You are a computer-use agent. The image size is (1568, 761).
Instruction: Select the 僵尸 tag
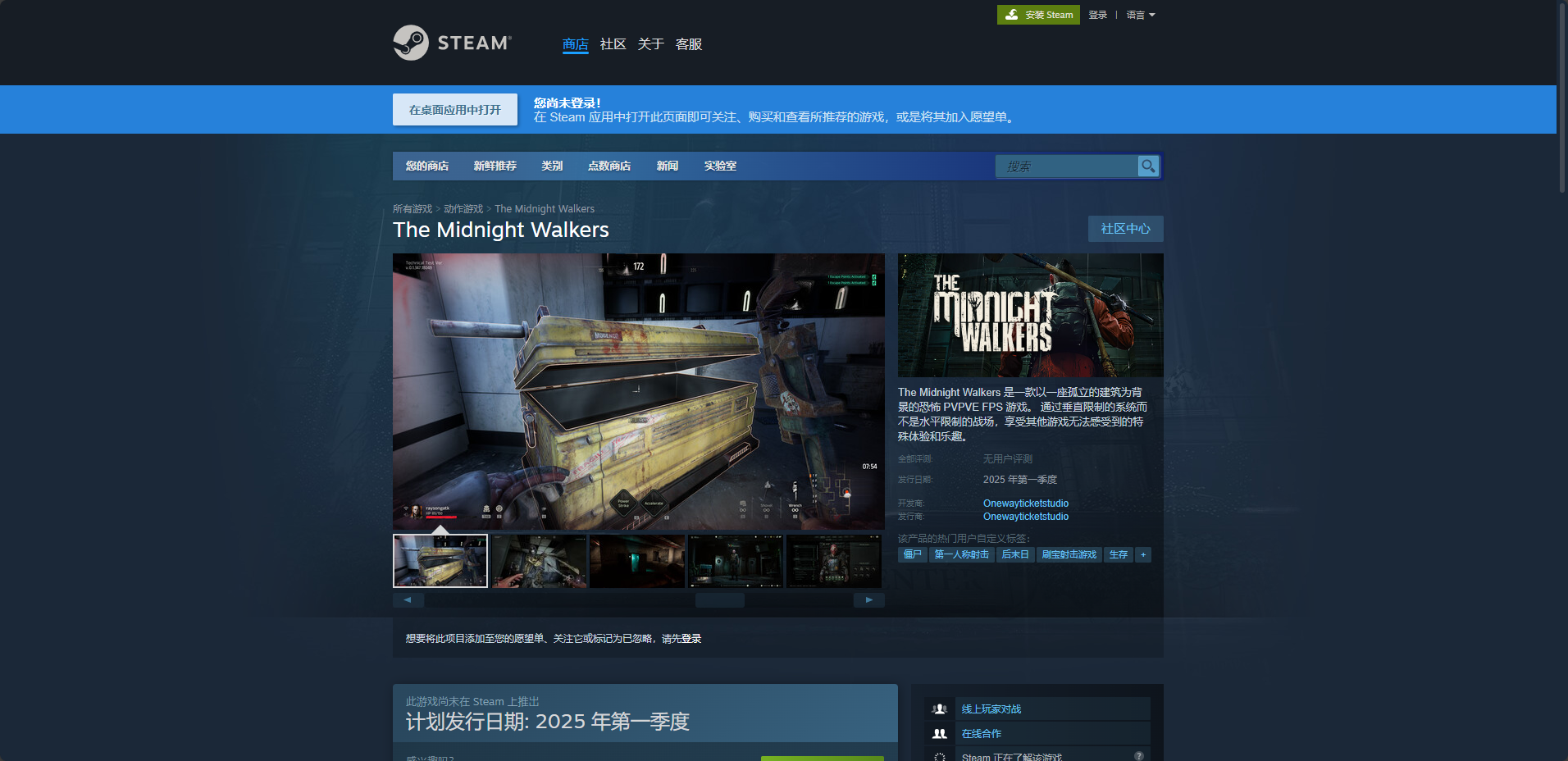click(913, 555)
